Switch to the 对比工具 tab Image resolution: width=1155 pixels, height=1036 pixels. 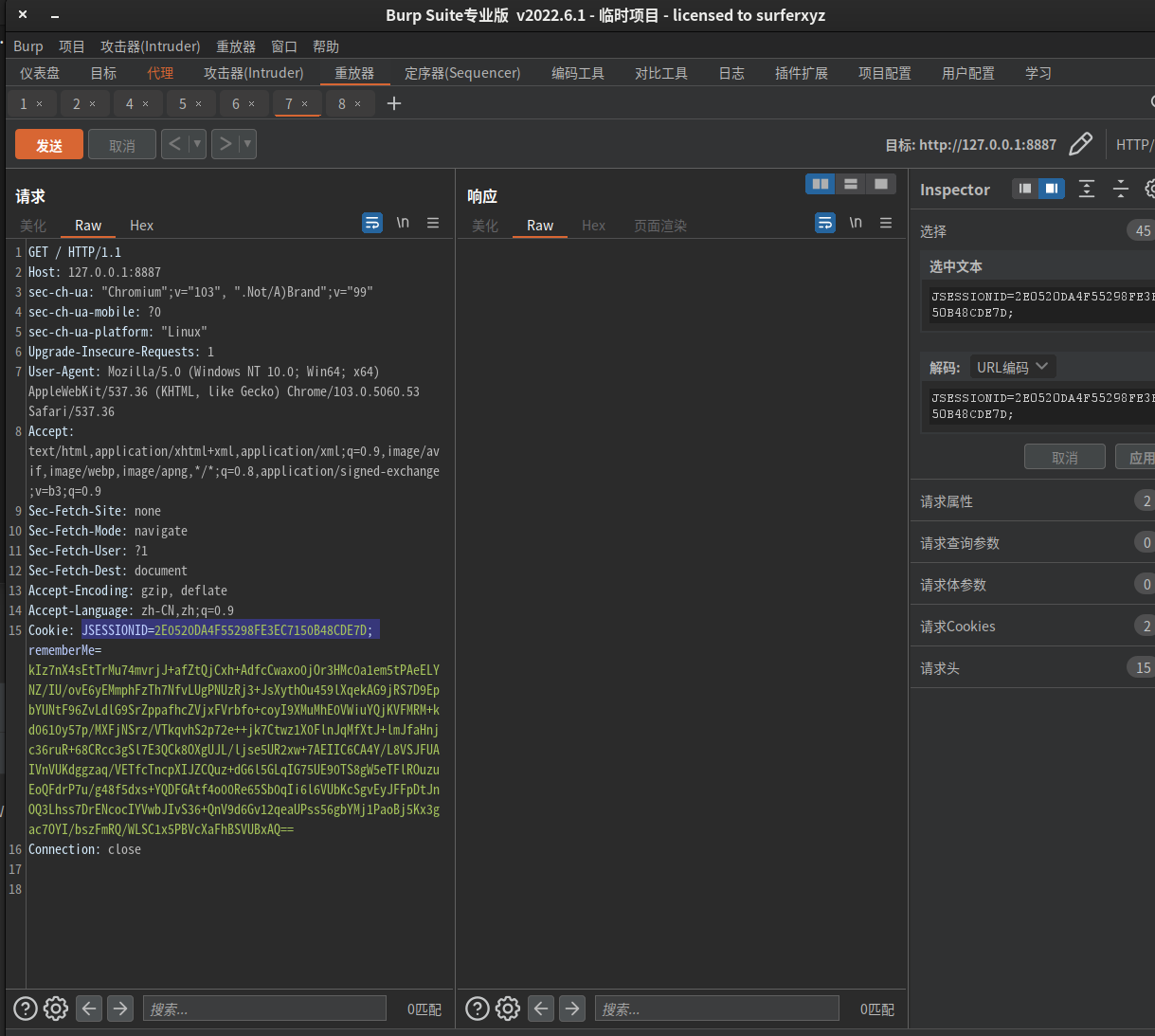tap(661, 73)
